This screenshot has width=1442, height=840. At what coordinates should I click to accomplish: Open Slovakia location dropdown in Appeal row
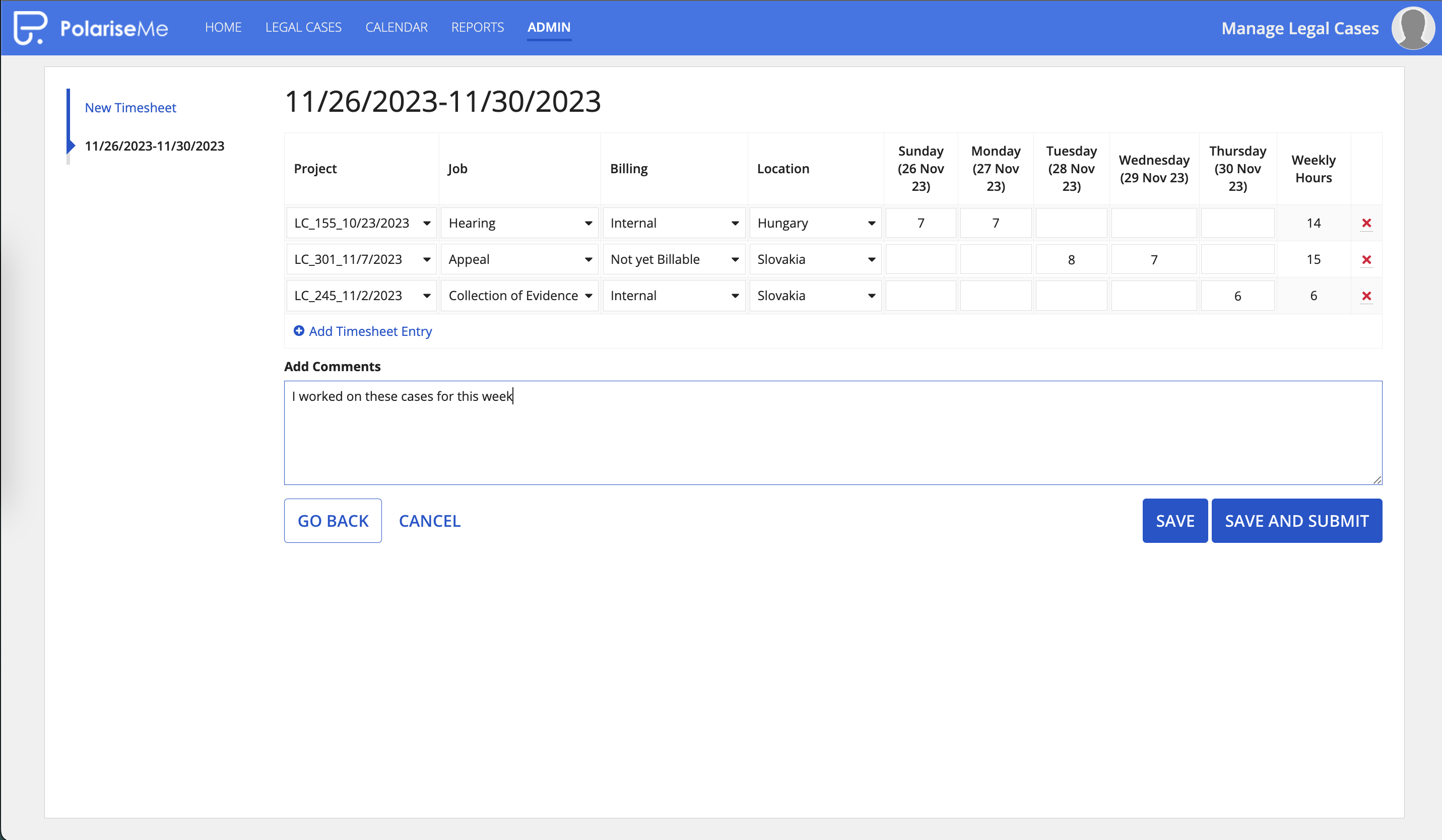[x=815, y=260]
